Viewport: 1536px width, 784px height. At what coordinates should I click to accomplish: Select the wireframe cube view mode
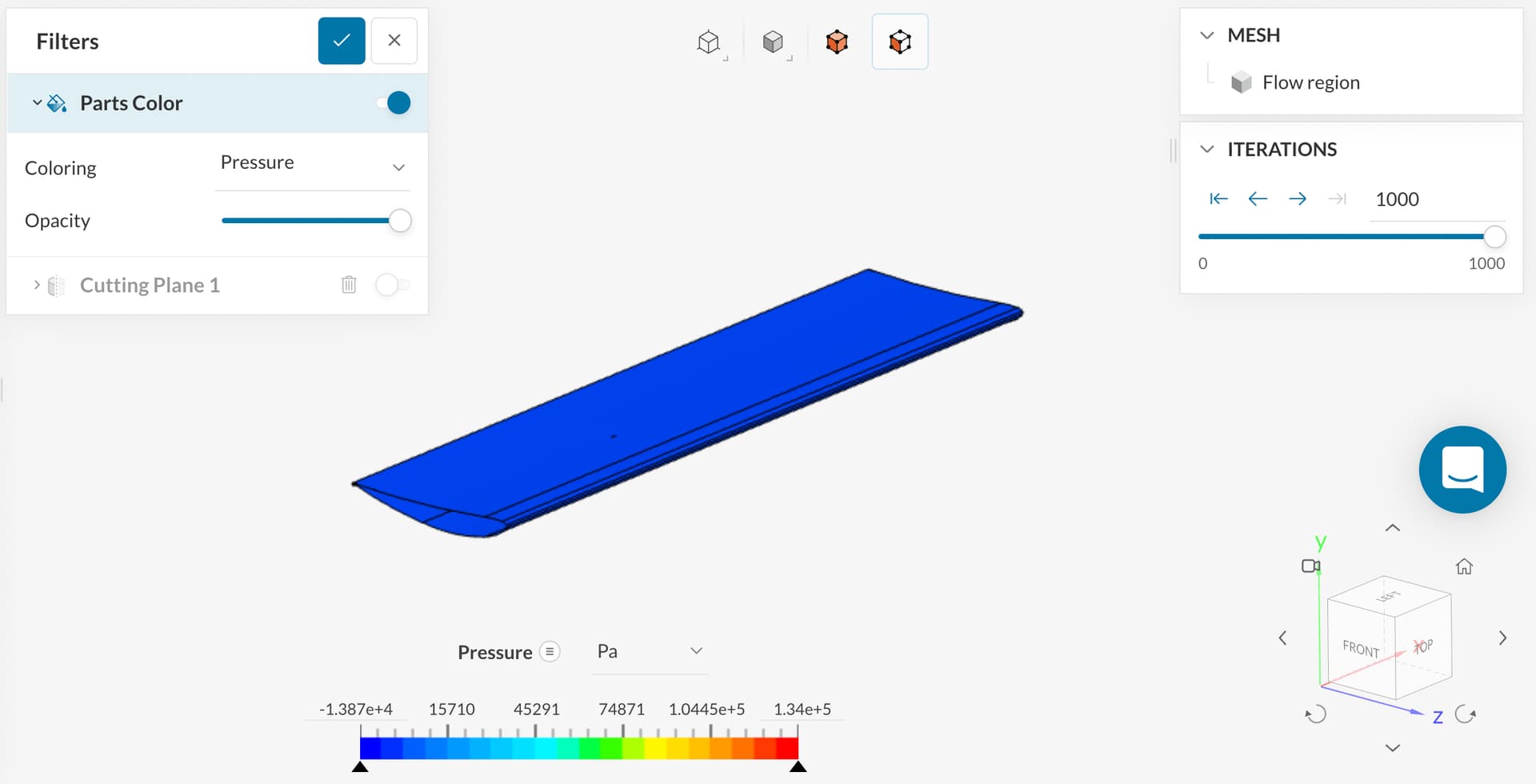click(x=709, y=42)
